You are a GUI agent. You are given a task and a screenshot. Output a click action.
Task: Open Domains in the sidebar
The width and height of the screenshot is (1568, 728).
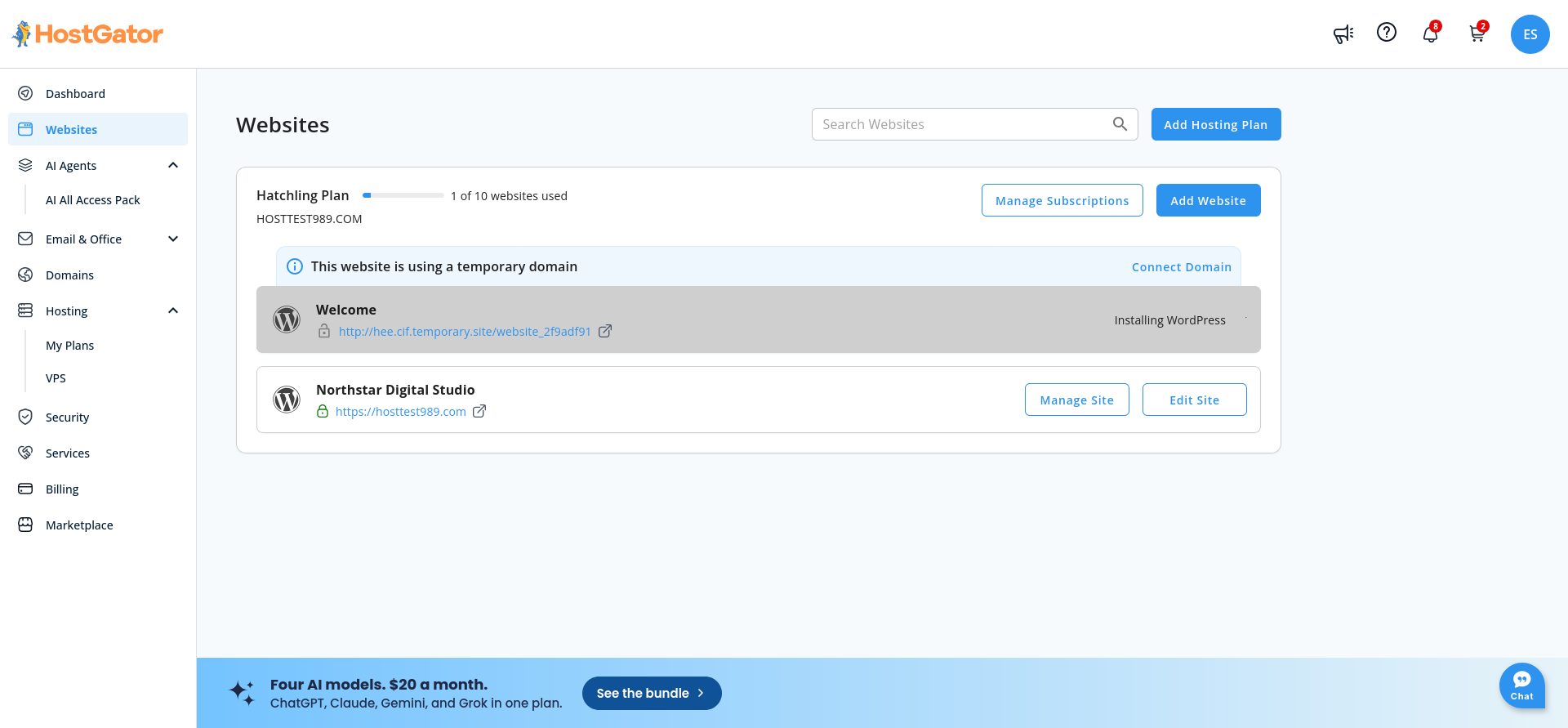(98, 275)
